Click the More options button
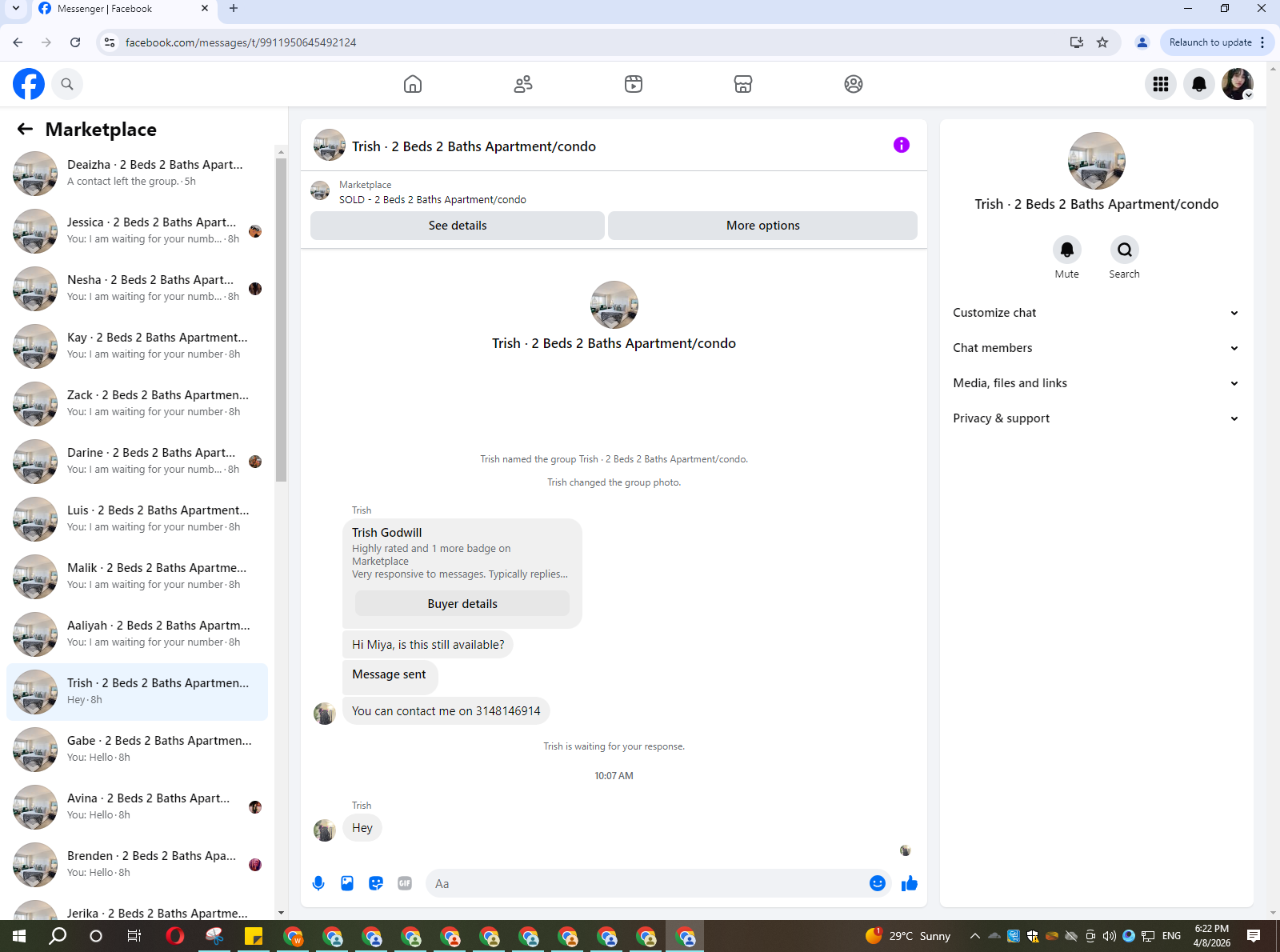Viewport: 1280px width, 952px height. pos(763,226)
